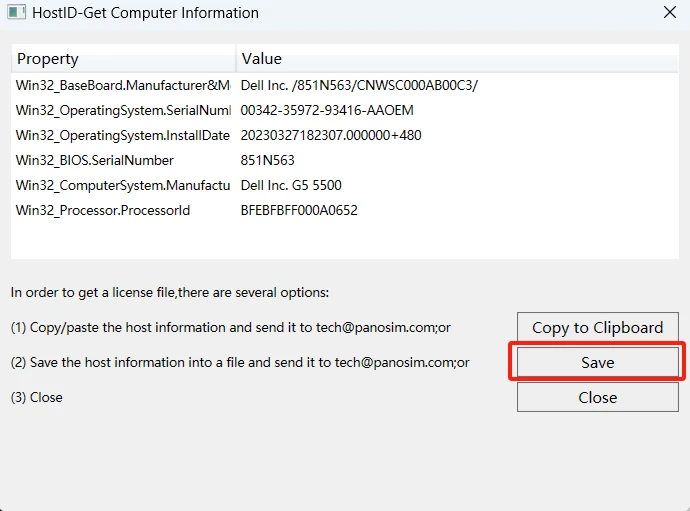Click the BIOS serial value 851N563
The height and width of the screenshot is (511, 690).
tap(268, 160)
